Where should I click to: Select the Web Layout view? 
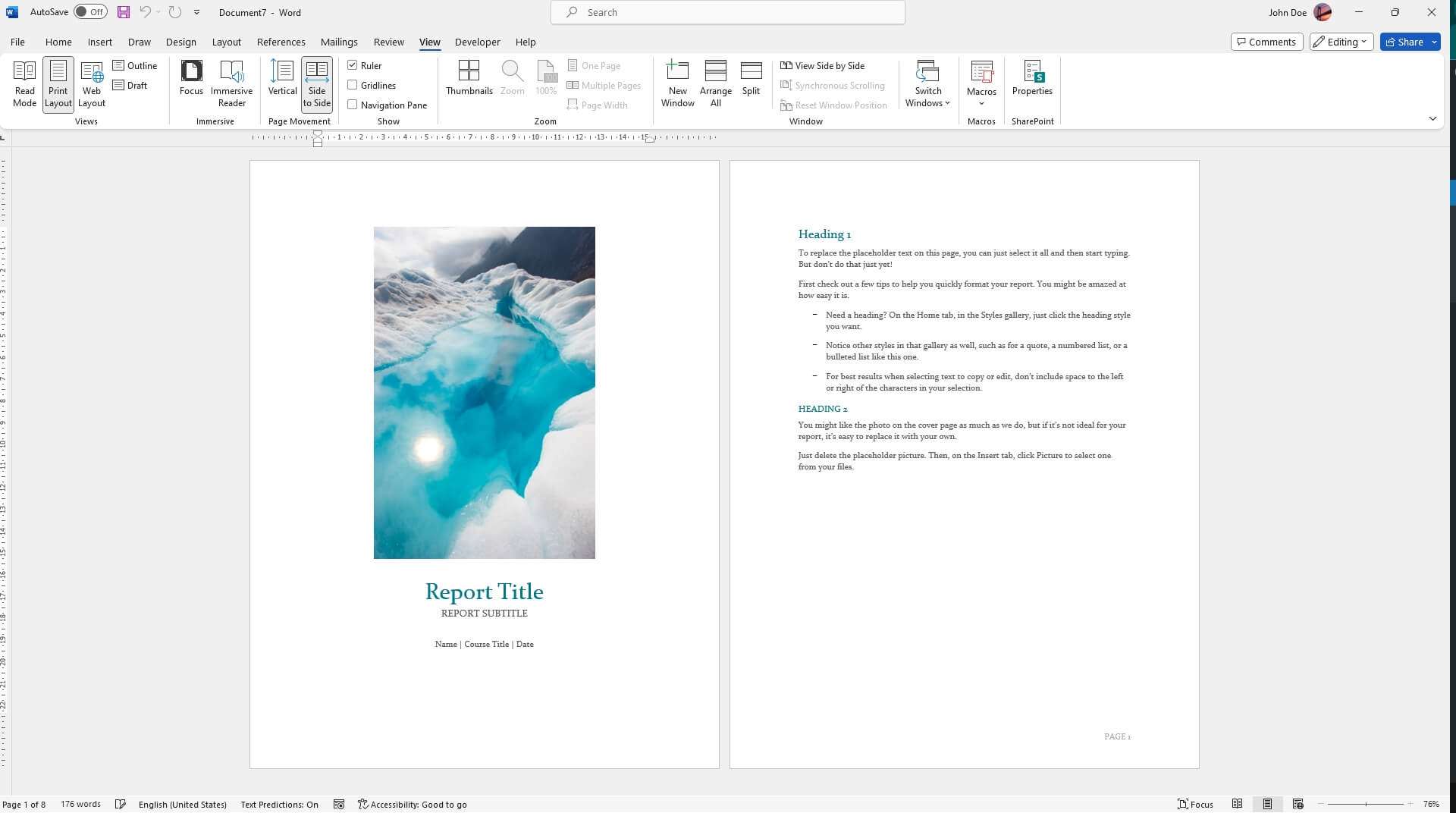(91, 83)
